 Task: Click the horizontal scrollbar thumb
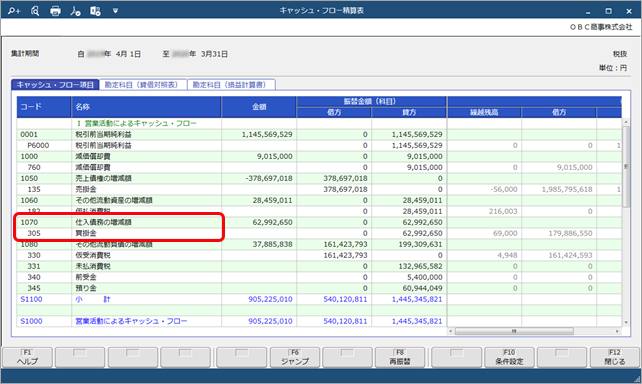(x=514, y=331)
